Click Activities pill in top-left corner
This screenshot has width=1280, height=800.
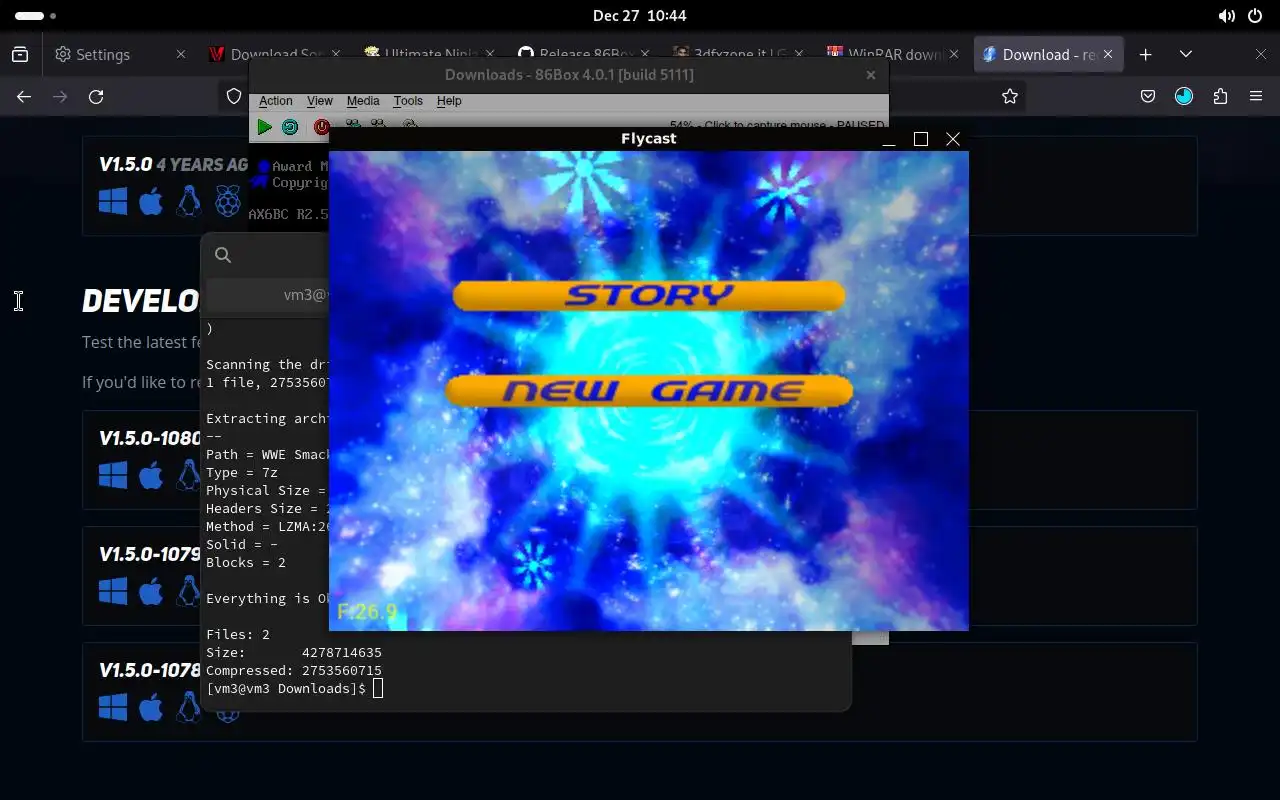(x=36, y=16)
